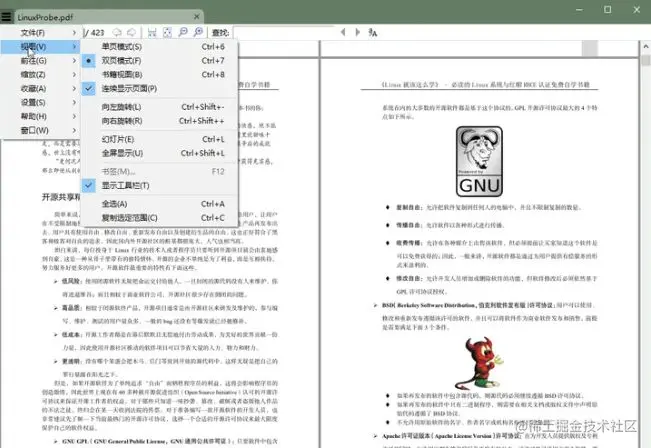Click the GNU logo image
Viewport: 651px width, 448px height.
click(479, 162)
